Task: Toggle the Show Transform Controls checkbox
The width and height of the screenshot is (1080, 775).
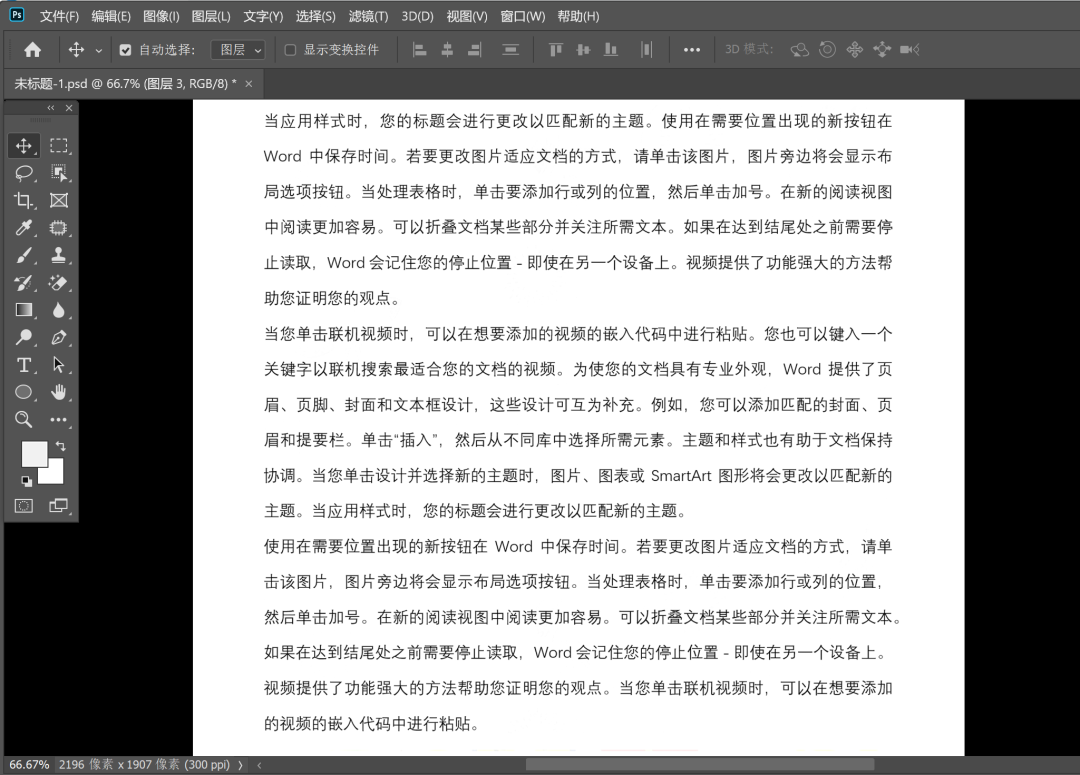Action: (288, 48)
